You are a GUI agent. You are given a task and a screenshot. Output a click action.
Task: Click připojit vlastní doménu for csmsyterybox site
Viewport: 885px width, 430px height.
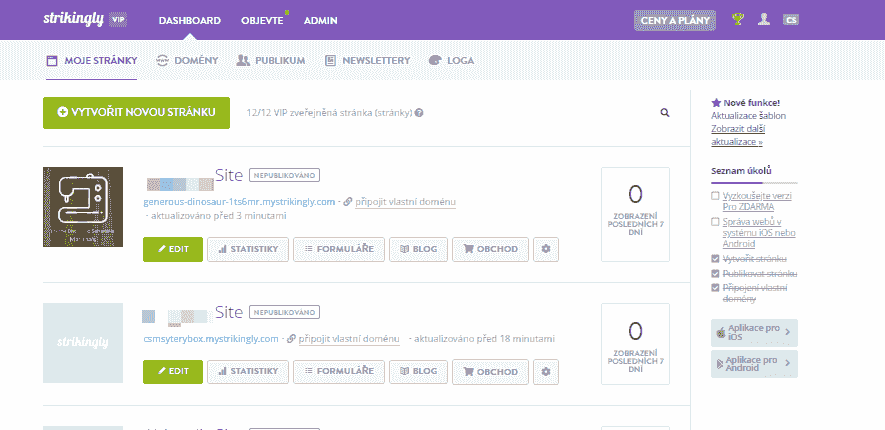click(x=349, y=339)
